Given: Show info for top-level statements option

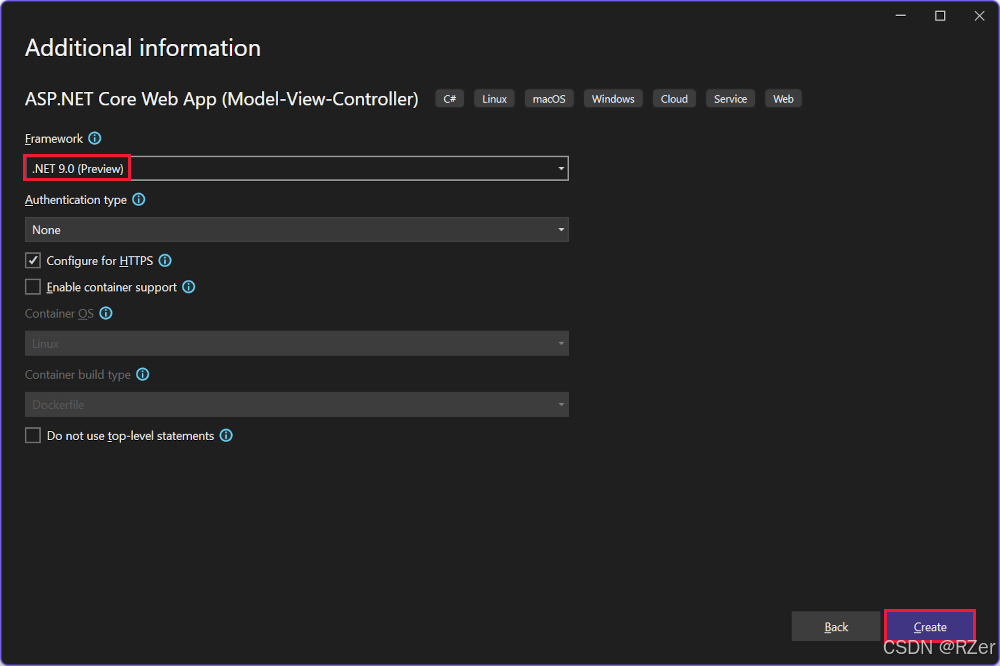Looking at the screenshot, I should click(226, 436).
